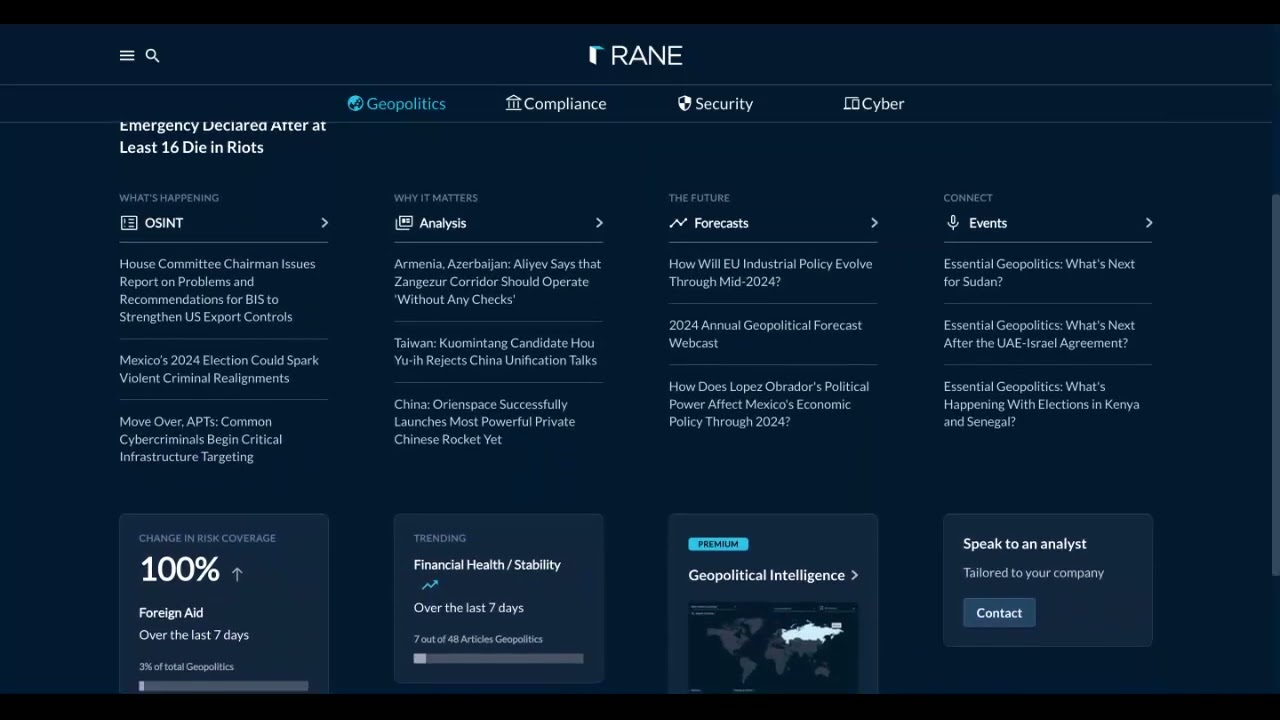
Task: Click the search magnifier icon
Action: click(x=153, y=56)
